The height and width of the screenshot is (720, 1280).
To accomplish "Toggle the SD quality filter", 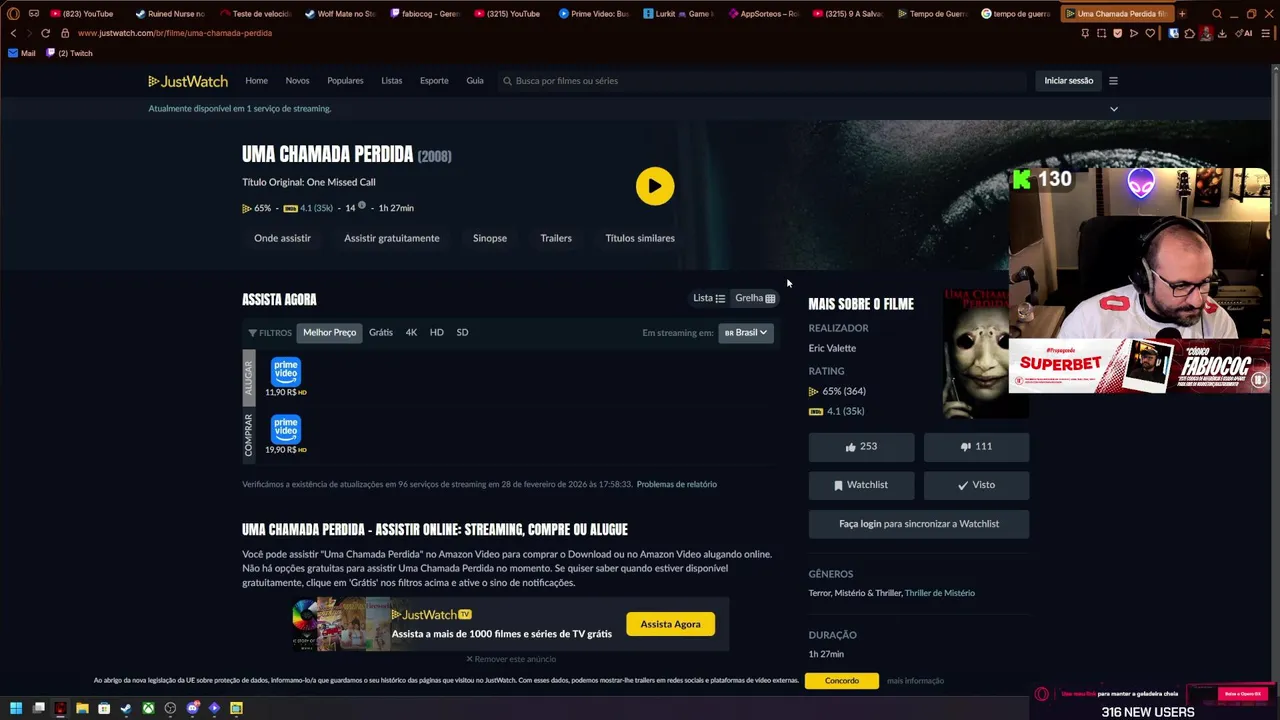I will click(462, 333).
